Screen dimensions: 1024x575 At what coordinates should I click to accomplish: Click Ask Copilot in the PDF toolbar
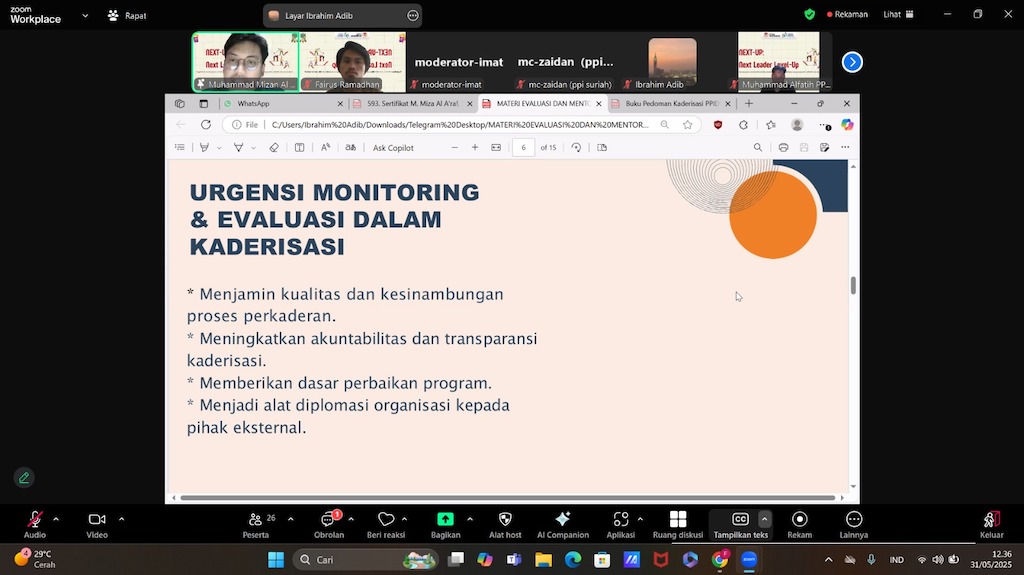point(393,147)
